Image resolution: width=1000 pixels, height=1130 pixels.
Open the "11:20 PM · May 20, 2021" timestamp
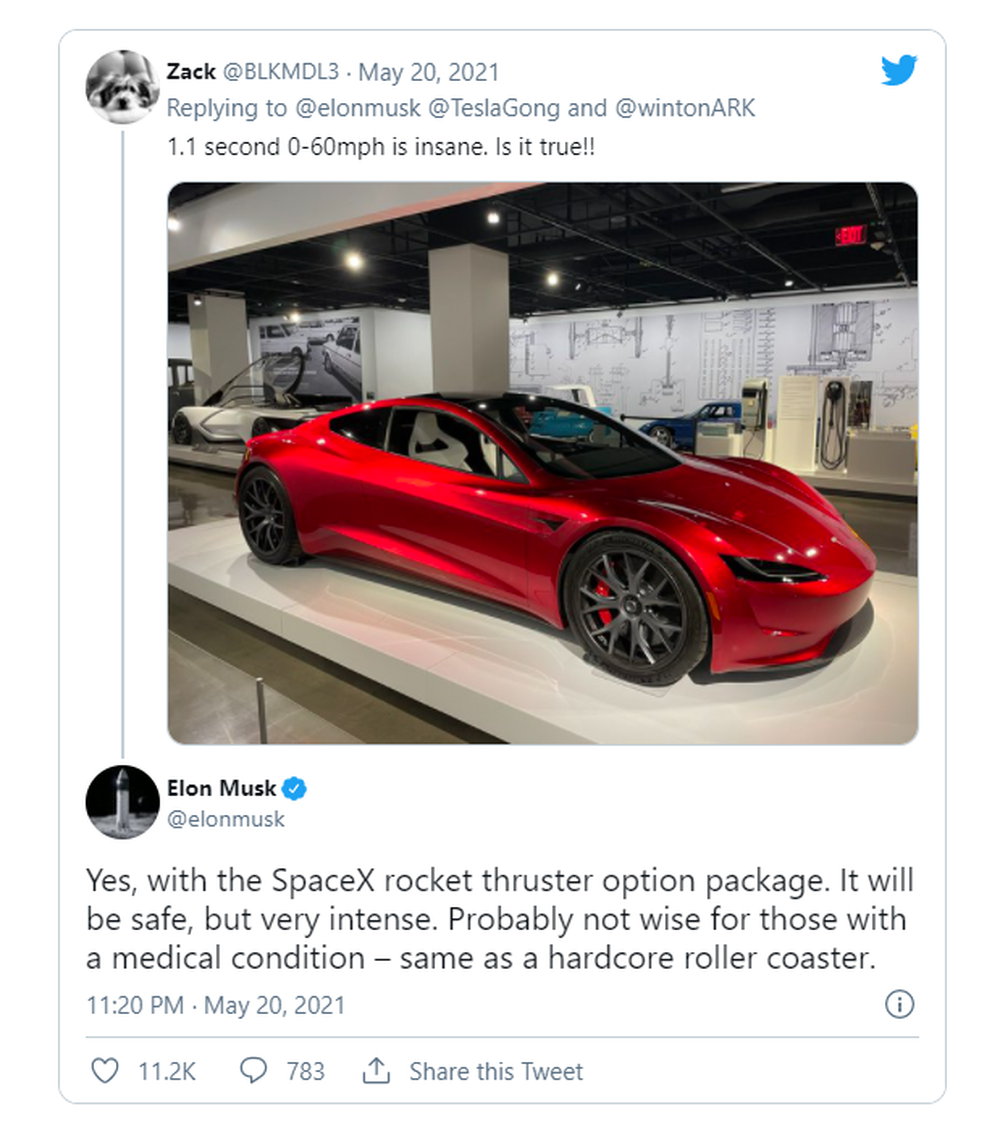[x=216, y=1005]
